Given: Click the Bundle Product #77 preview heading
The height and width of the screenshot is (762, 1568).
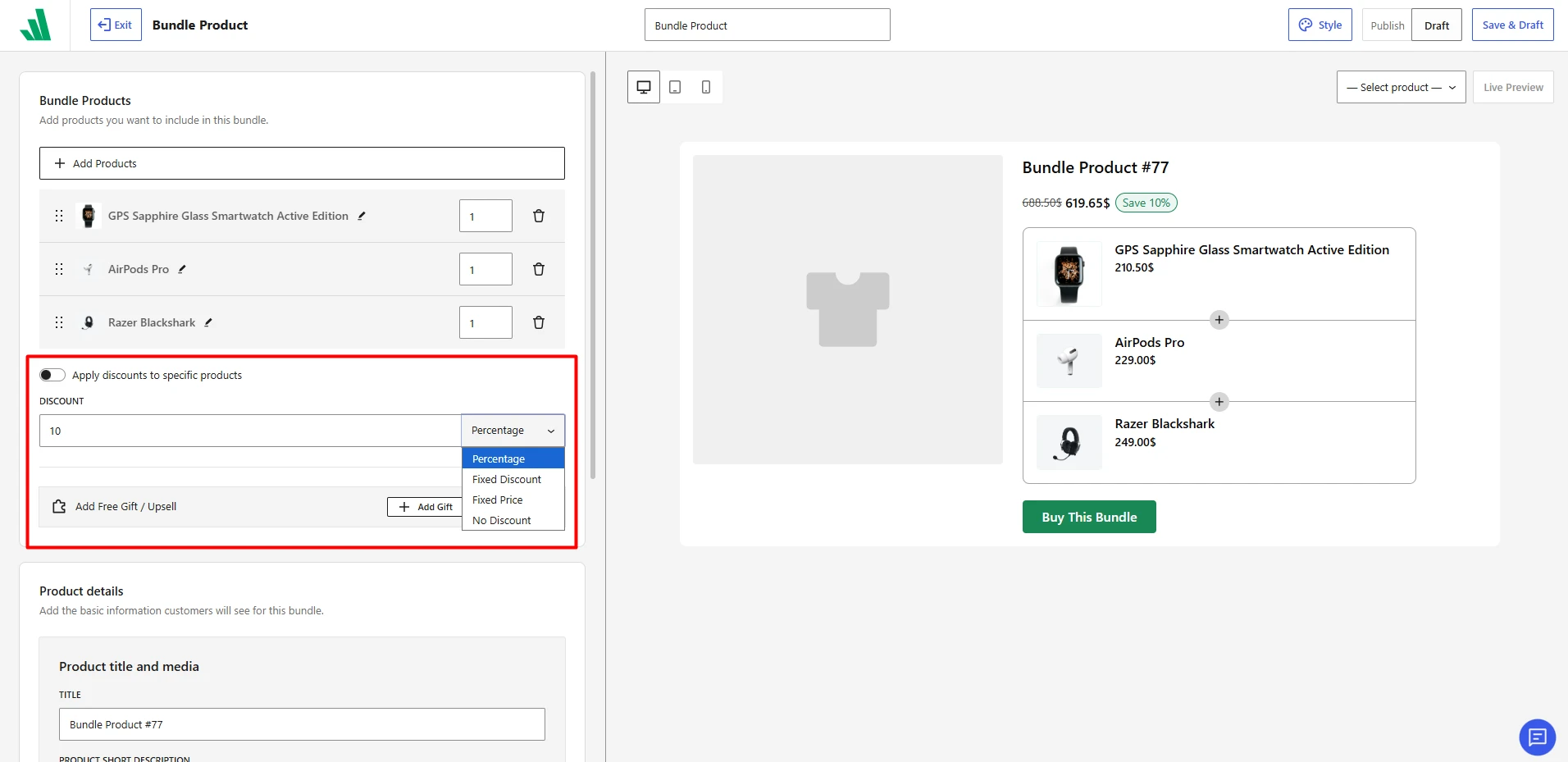Looking at the screenshot, I should coord(1096,167).
